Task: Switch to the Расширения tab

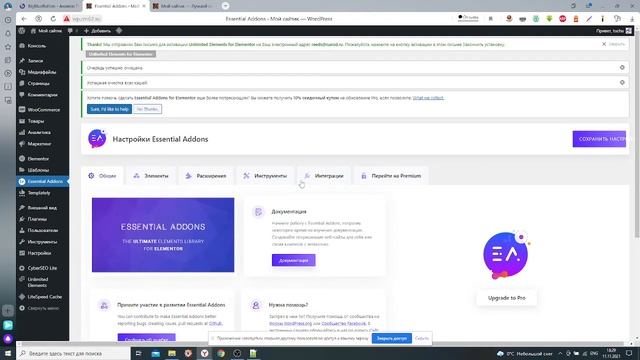Action: pos(206,176)
